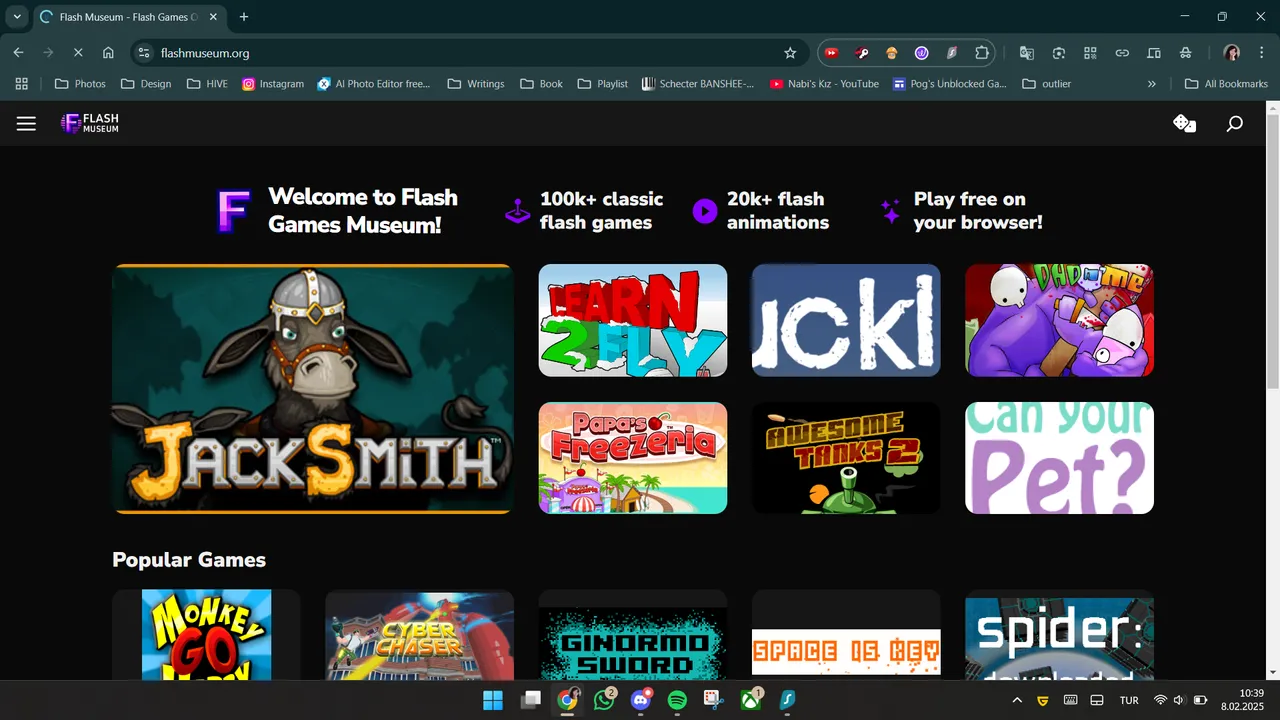This screenshot has height=720, width=1280.
Task: Open the Playlist bookmark folder
Action: [603, 84]
